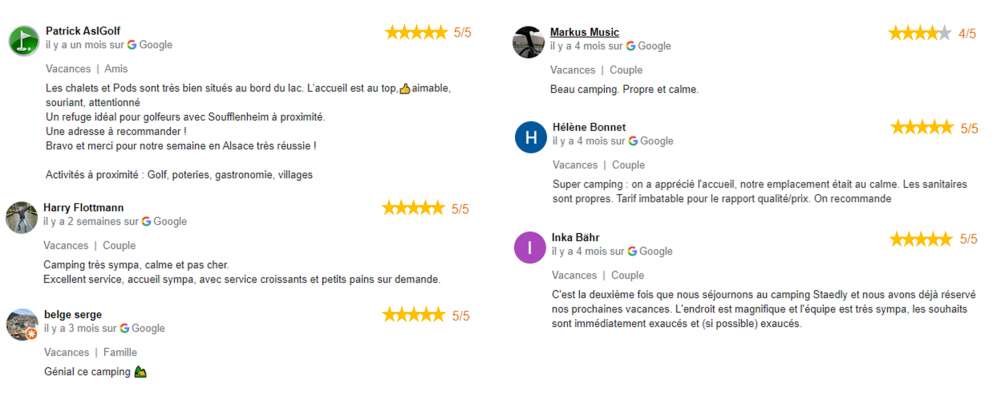Click Inka Bähr reviewer name
Viewport: 1000px width, 403px height.
(575, 237)
